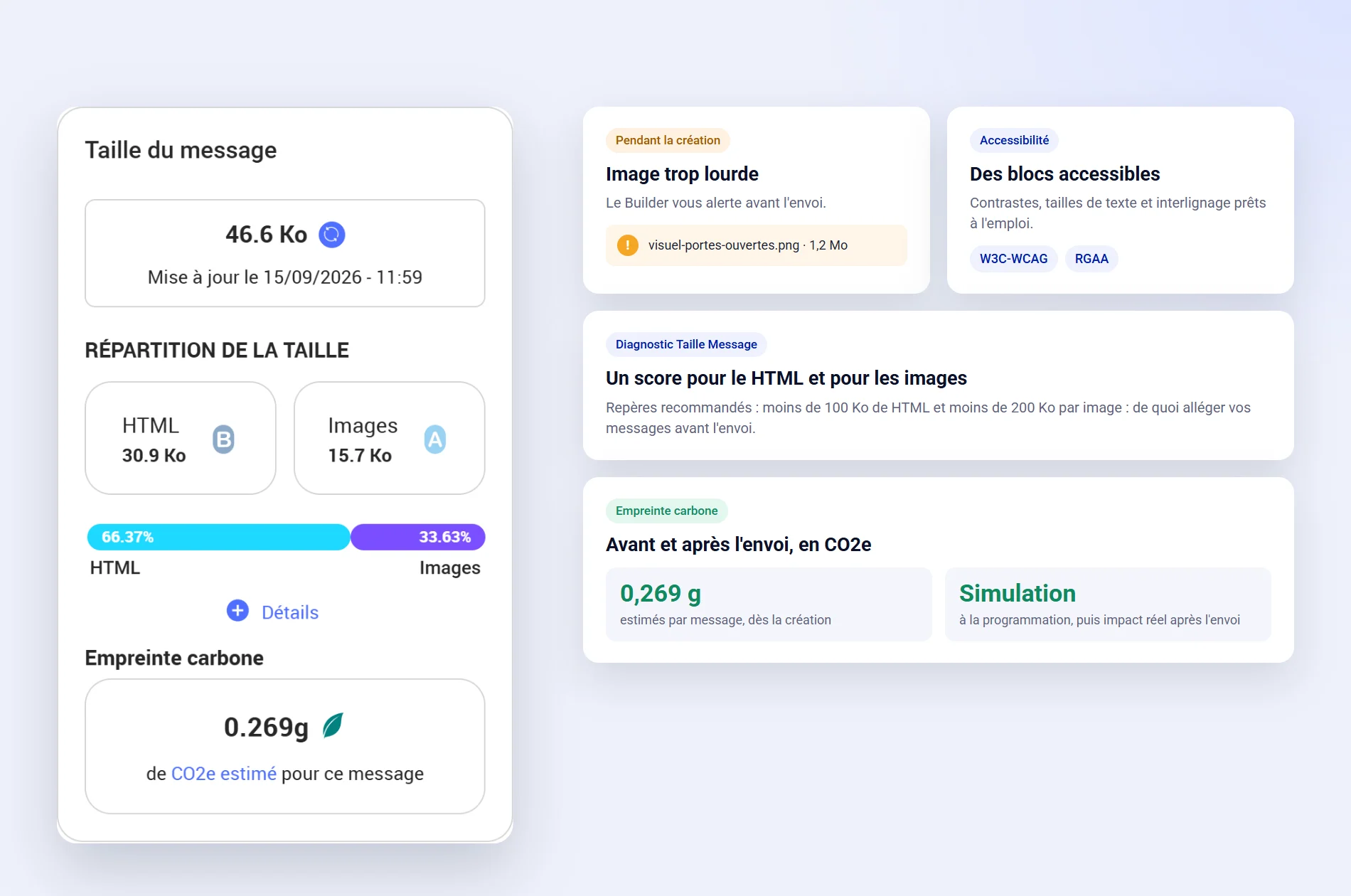The image size is (1351, 896).
Task: Click 'estimés par message, dès la création' caption
Action: 725,620
